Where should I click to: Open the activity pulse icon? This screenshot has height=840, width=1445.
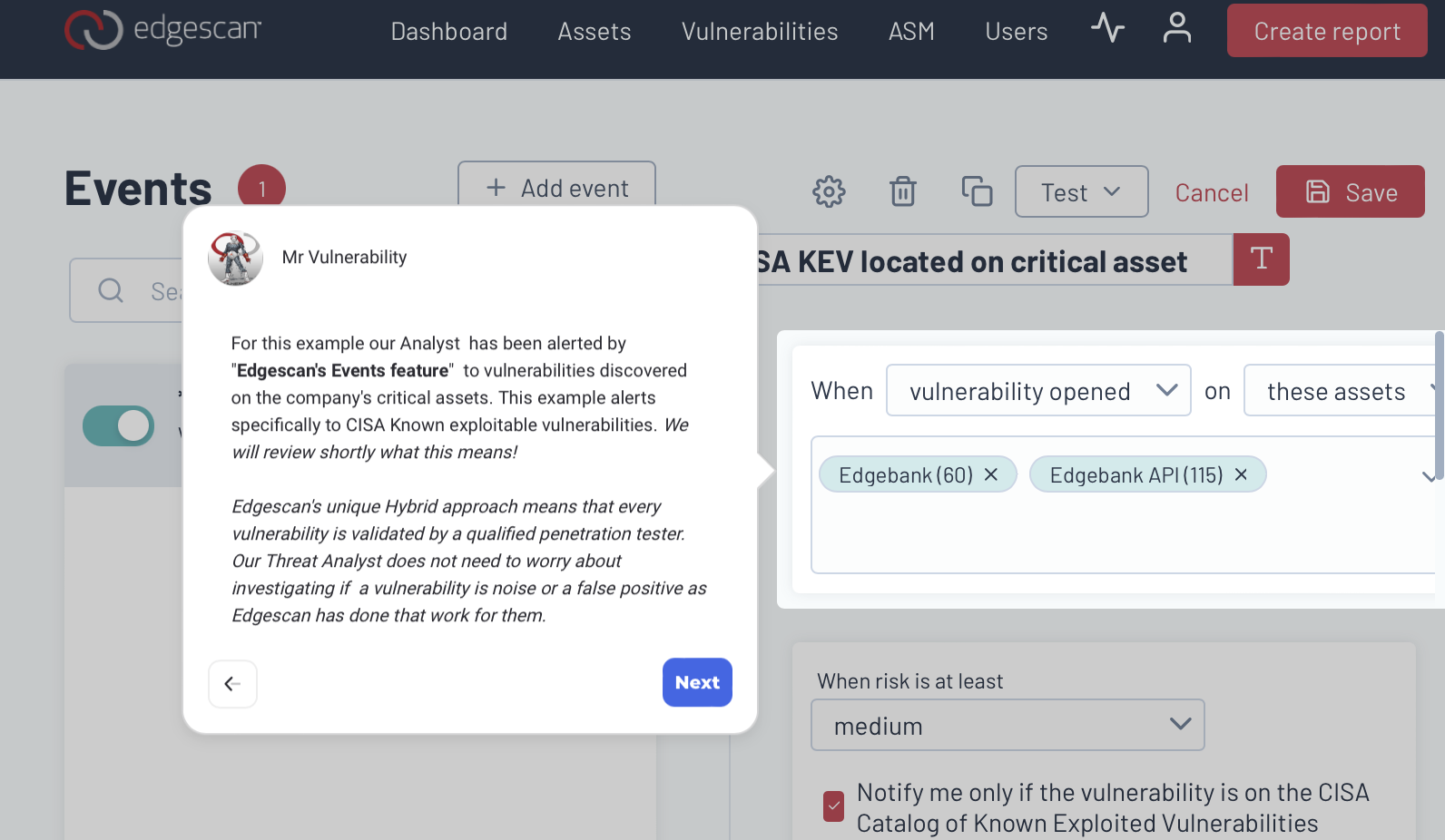[1107, 27]
